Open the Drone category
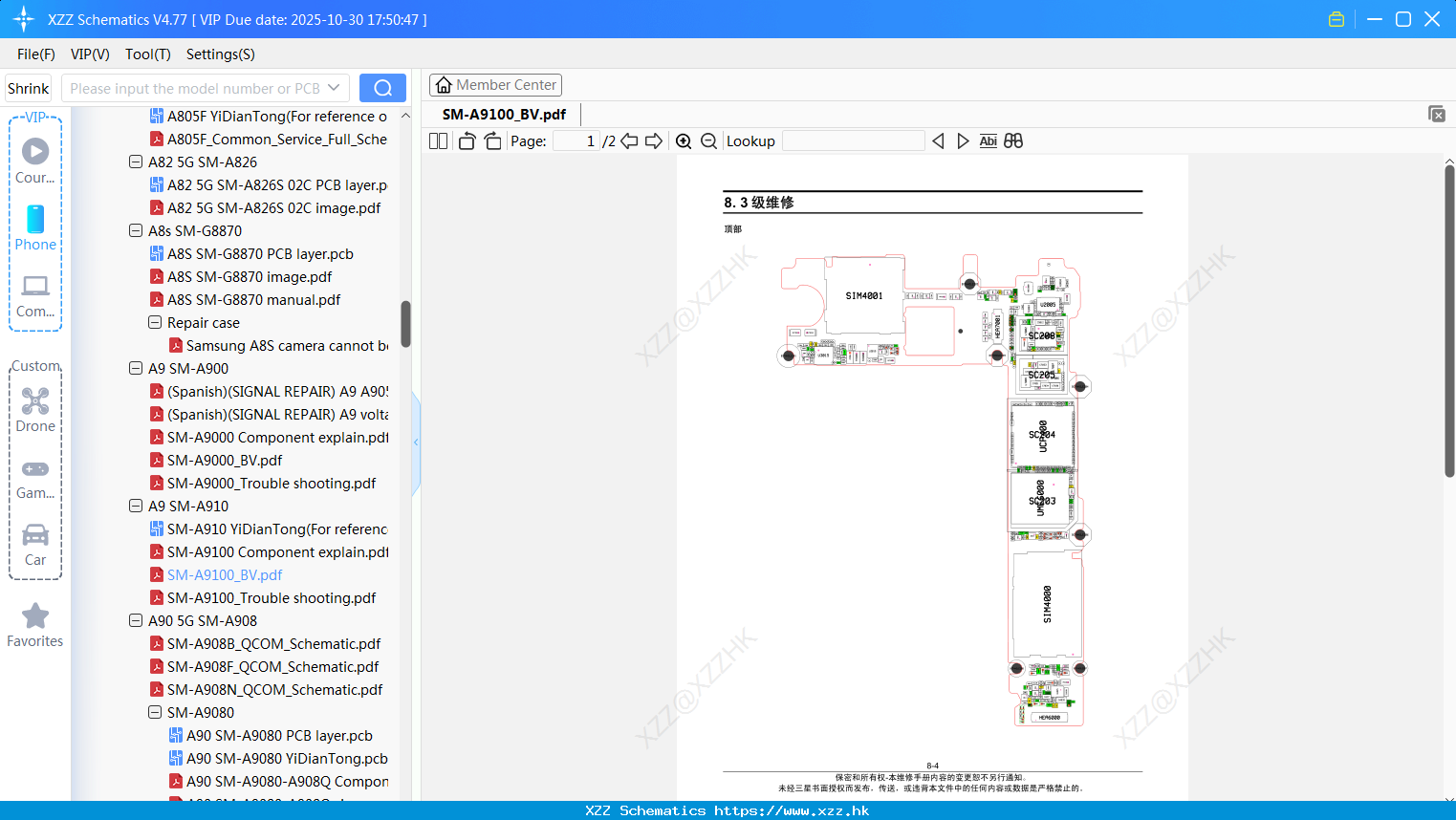This screenshot has height=820, width=1456. coord(35,410)
